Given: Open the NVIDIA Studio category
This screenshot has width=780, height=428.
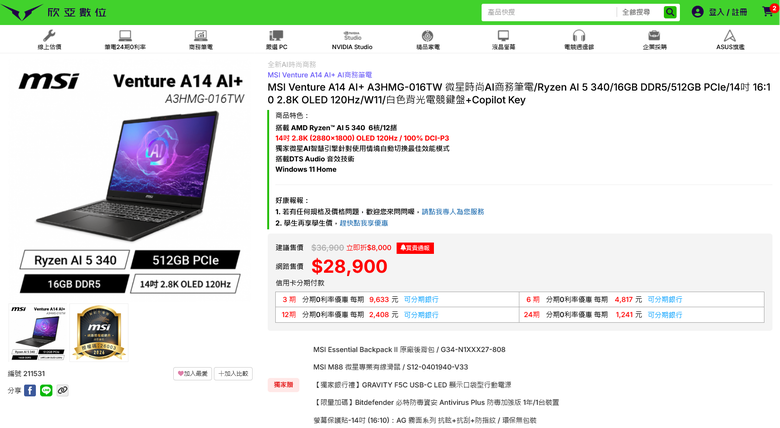Looking at the screenshot, I should [x=352, y=40].
